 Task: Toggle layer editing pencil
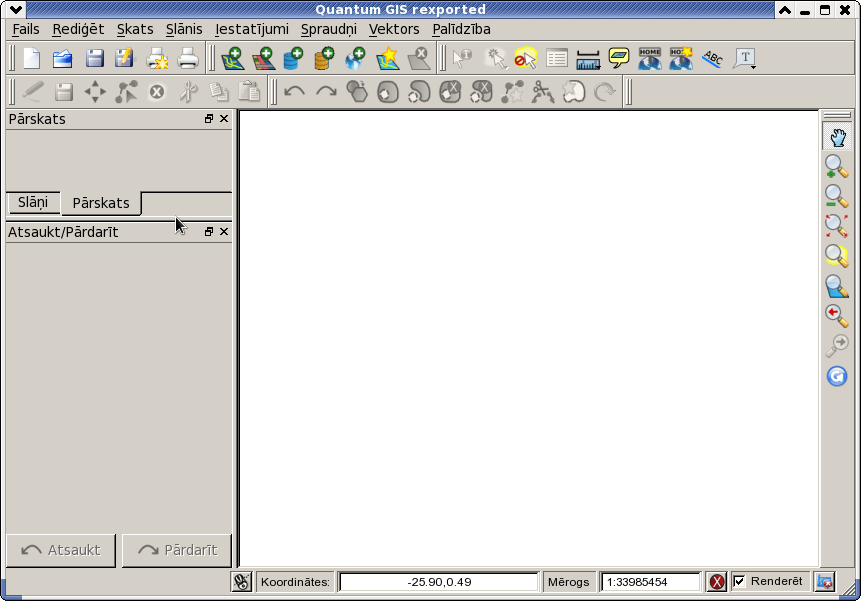(32, 92)
